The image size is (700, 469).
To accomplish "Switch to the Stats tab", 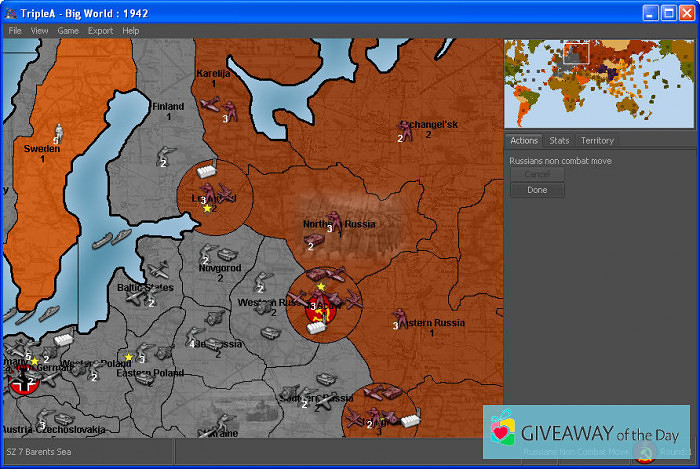I will [x=559, y=141].
